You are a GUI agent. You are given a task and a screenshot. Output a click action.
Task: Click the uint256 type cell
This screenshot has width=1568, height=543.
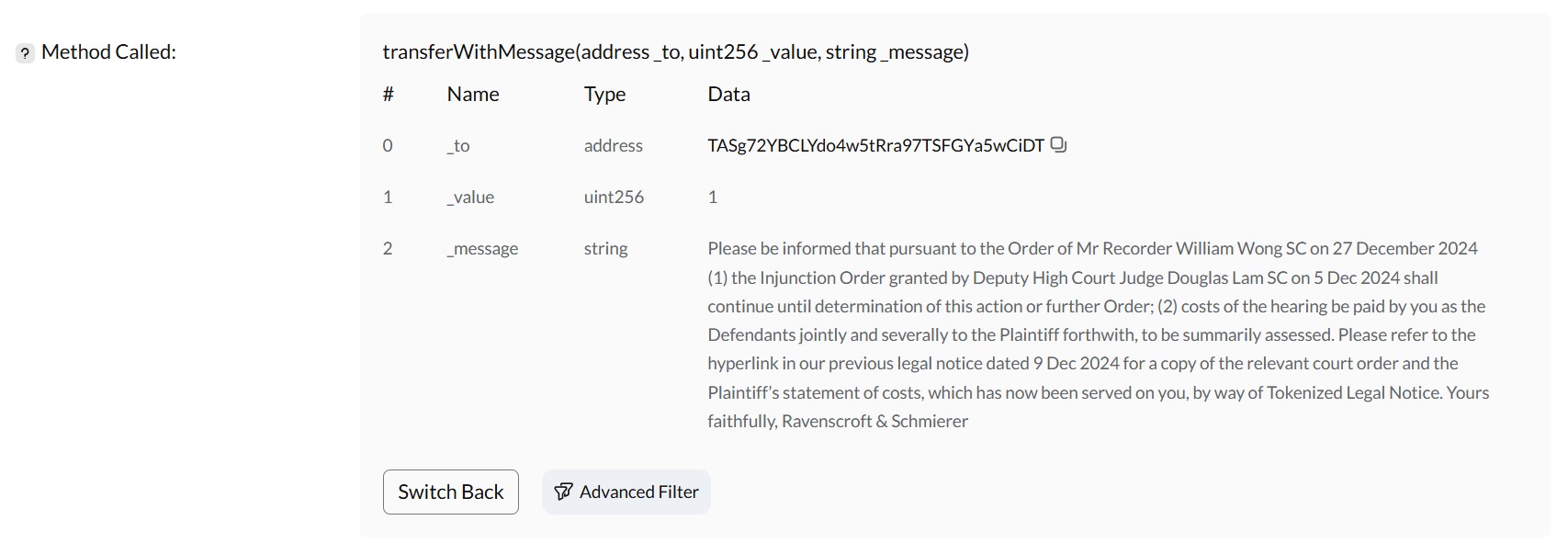(x=614, y=197)
